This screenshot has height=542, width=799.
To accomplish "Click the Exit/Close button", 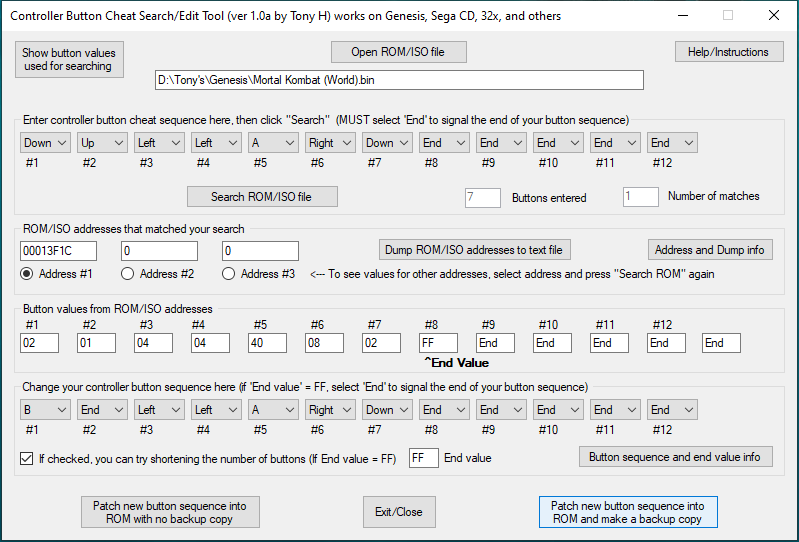I will pyautogui.click(x=399, y=512).
